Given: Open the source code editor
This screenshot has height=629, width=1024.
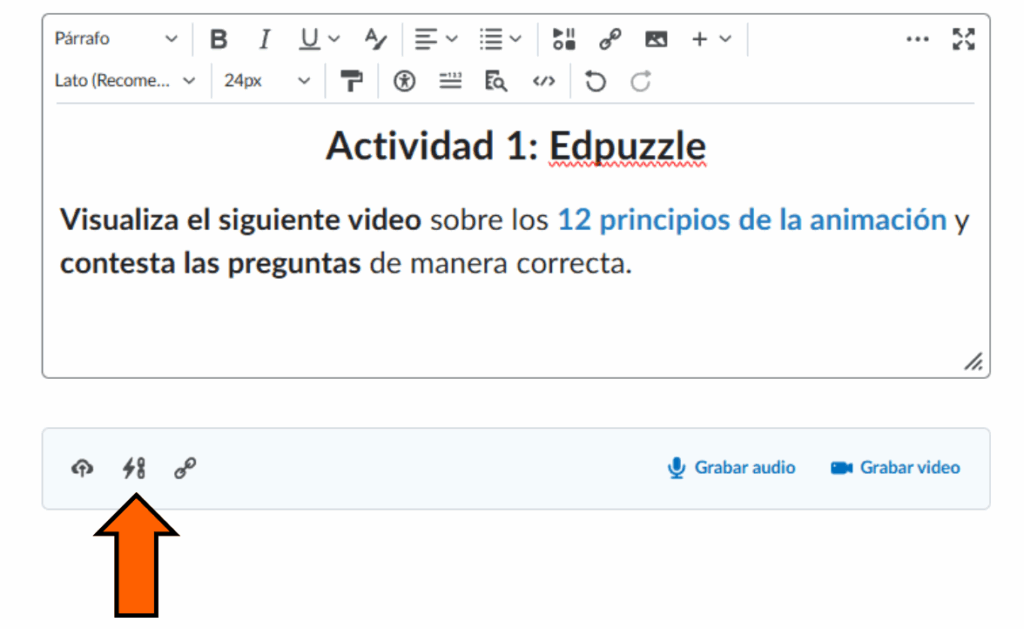Looking at the screenshot, I should pos(543,81).
